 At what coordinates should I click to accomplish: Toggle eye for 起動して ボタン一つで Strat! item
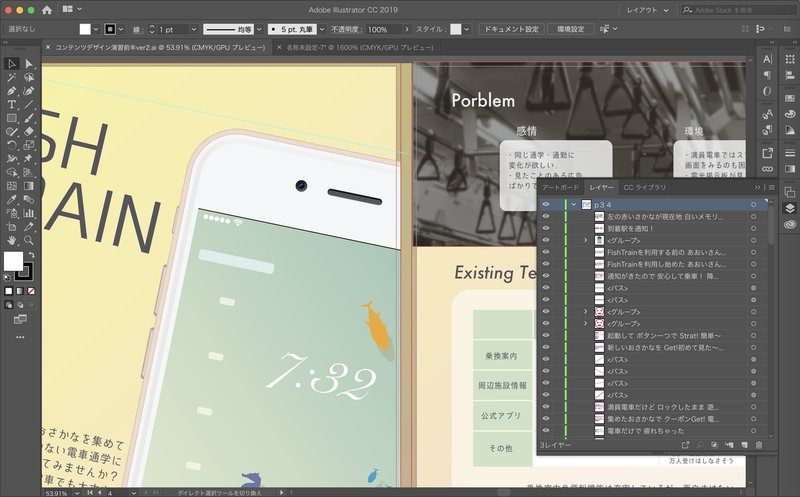546,335
